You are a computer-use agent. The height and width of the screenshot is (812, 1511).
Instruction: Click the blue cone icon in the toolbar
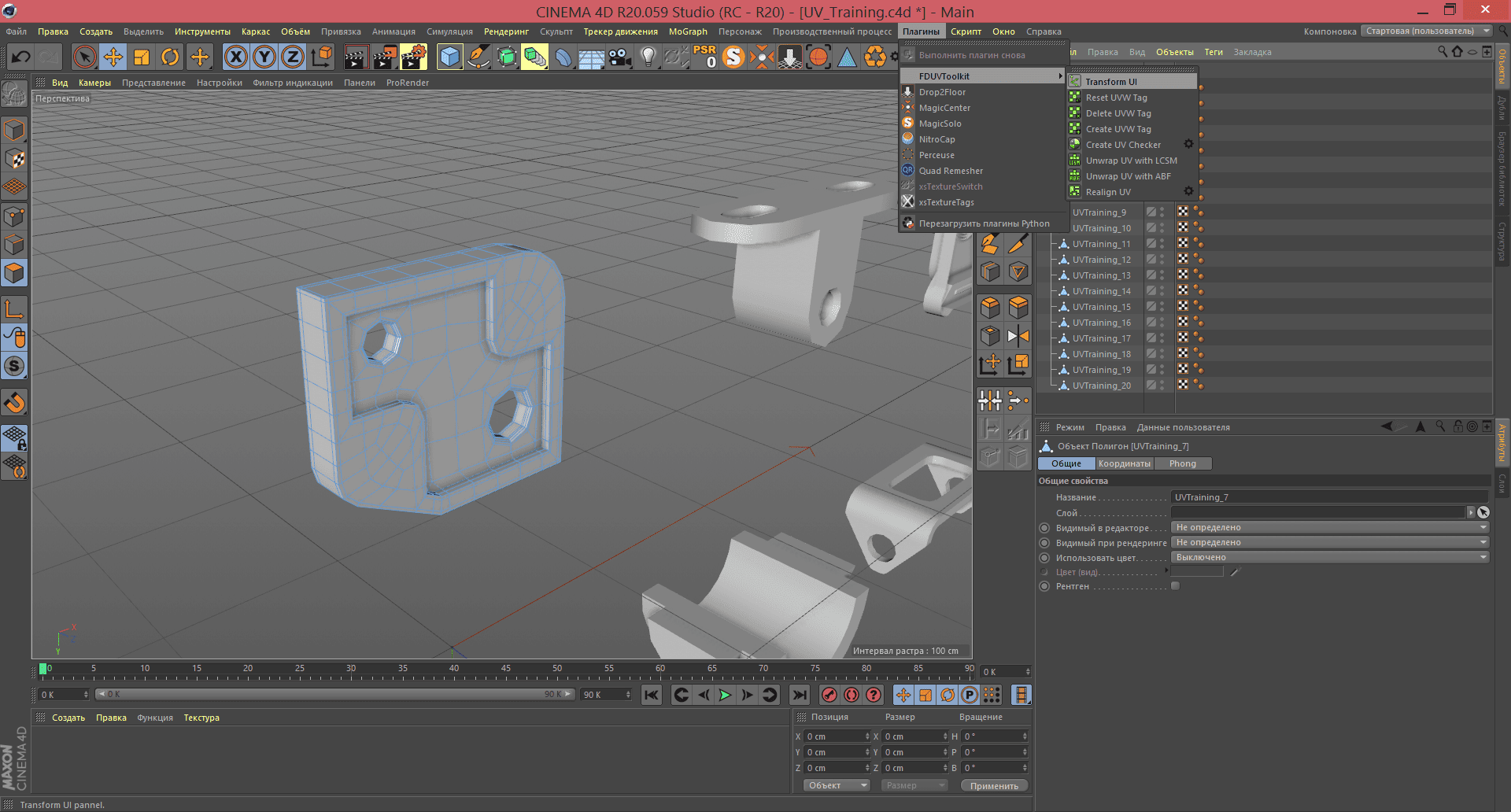[847, 57]
